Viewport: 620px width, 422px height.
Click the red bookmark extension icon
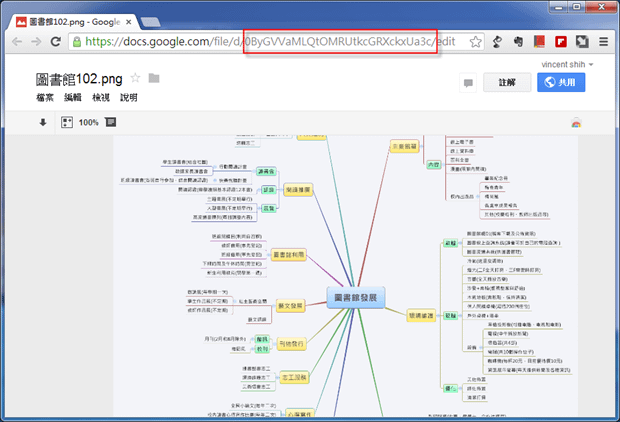[x=539, y=41]
